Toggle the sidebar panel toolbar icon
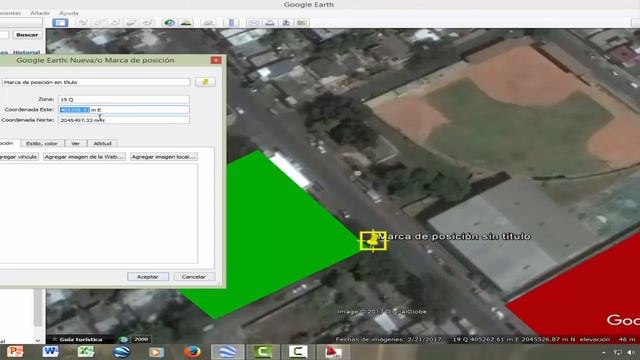The image size is (640, 360). pos(60,22)
